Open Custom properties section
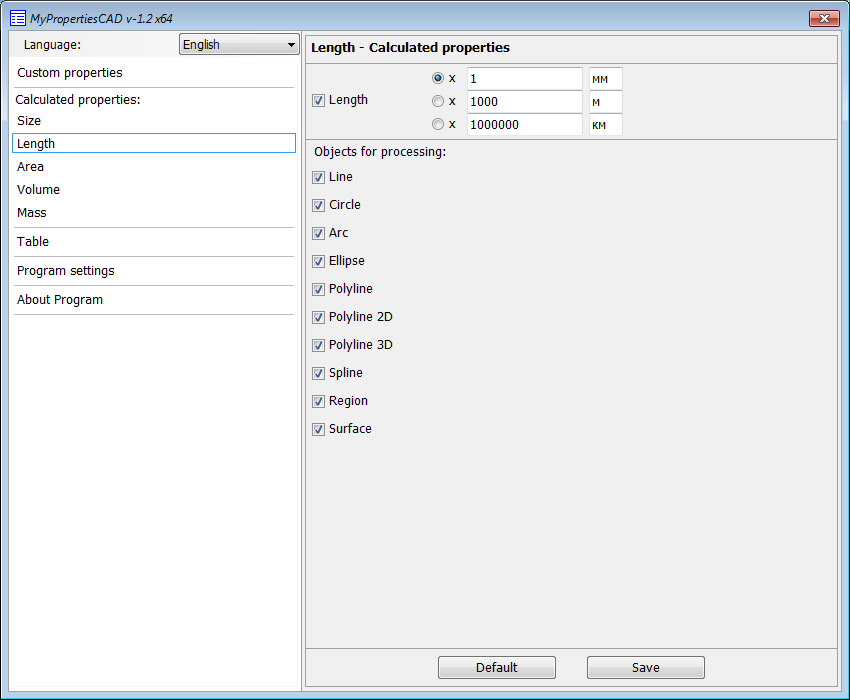850x700 pixels. 70,73
